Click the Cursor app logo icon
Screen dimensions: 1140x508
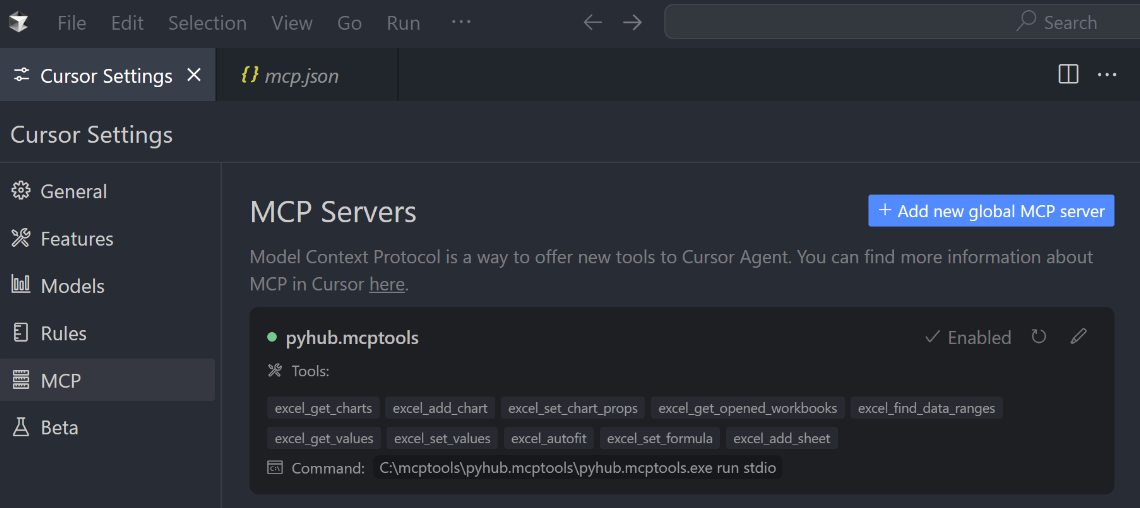18,22
